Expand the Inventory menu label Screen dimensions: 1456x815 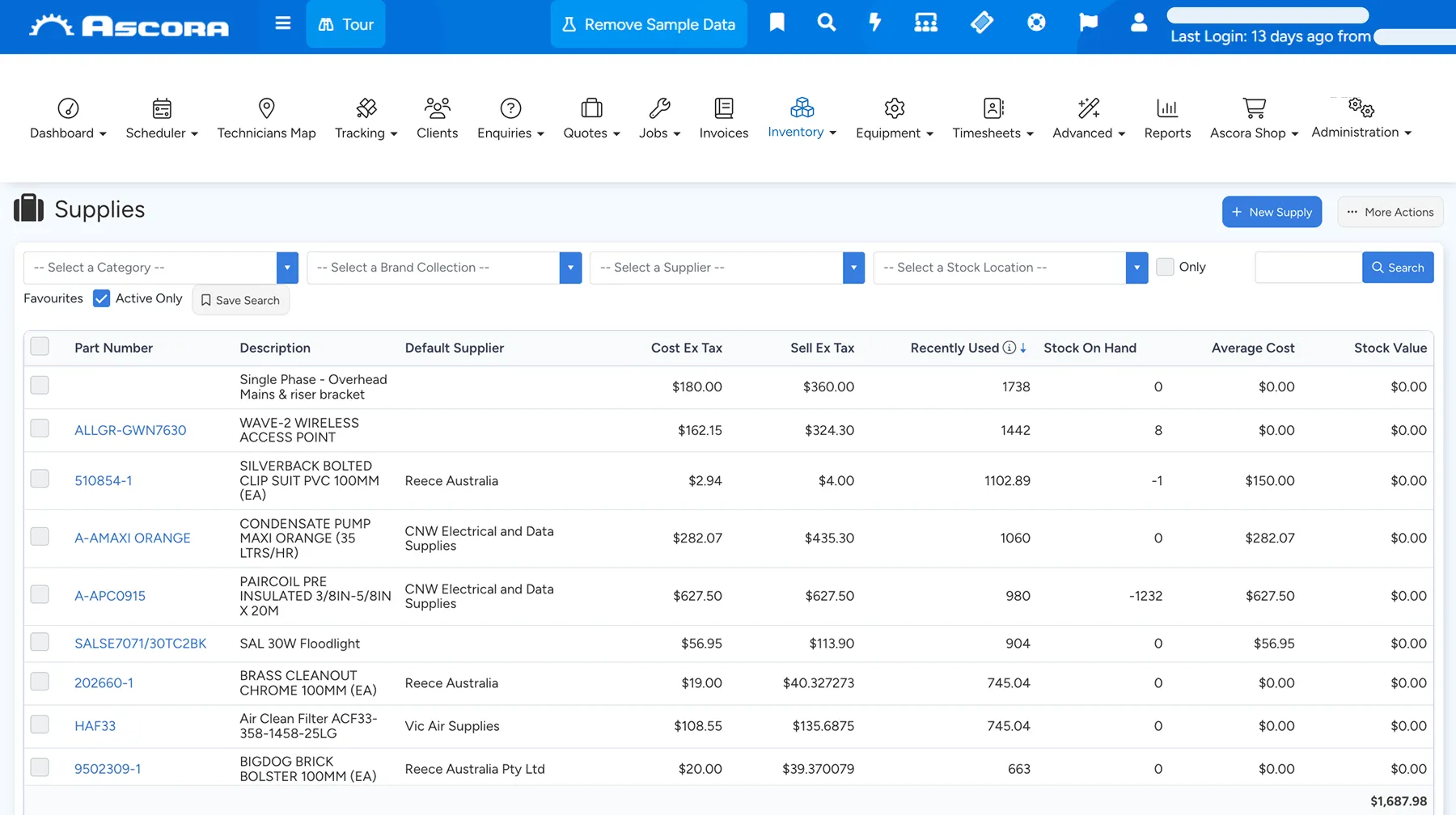802,132
